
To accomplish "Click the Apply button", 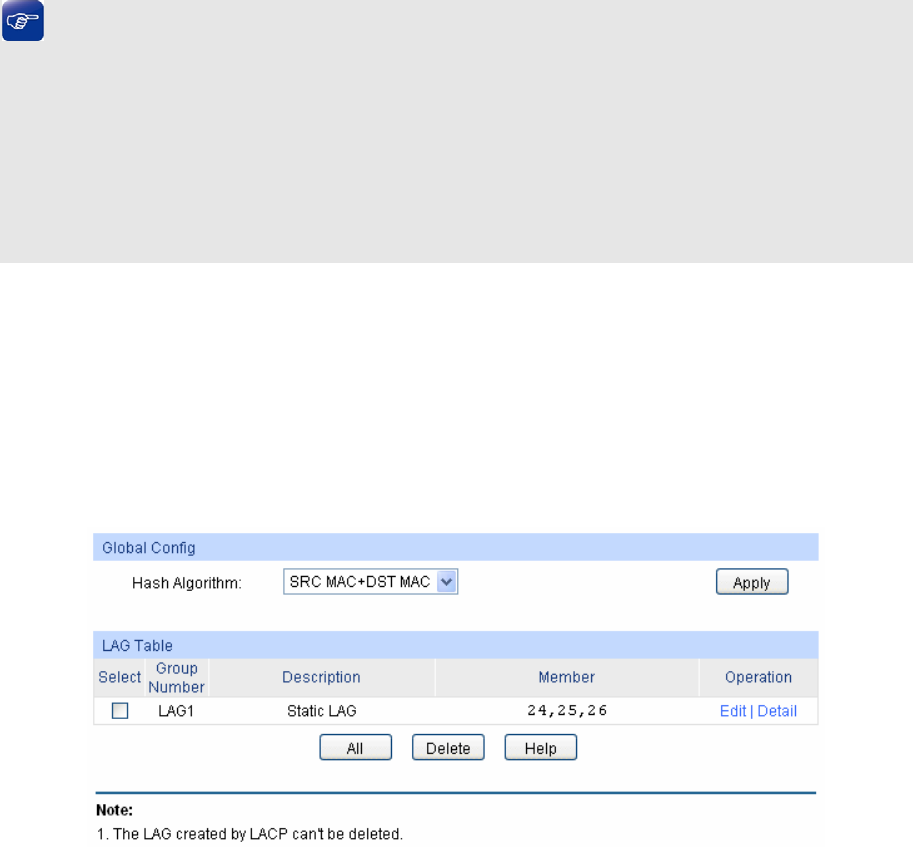I will [x=752, y=582].
